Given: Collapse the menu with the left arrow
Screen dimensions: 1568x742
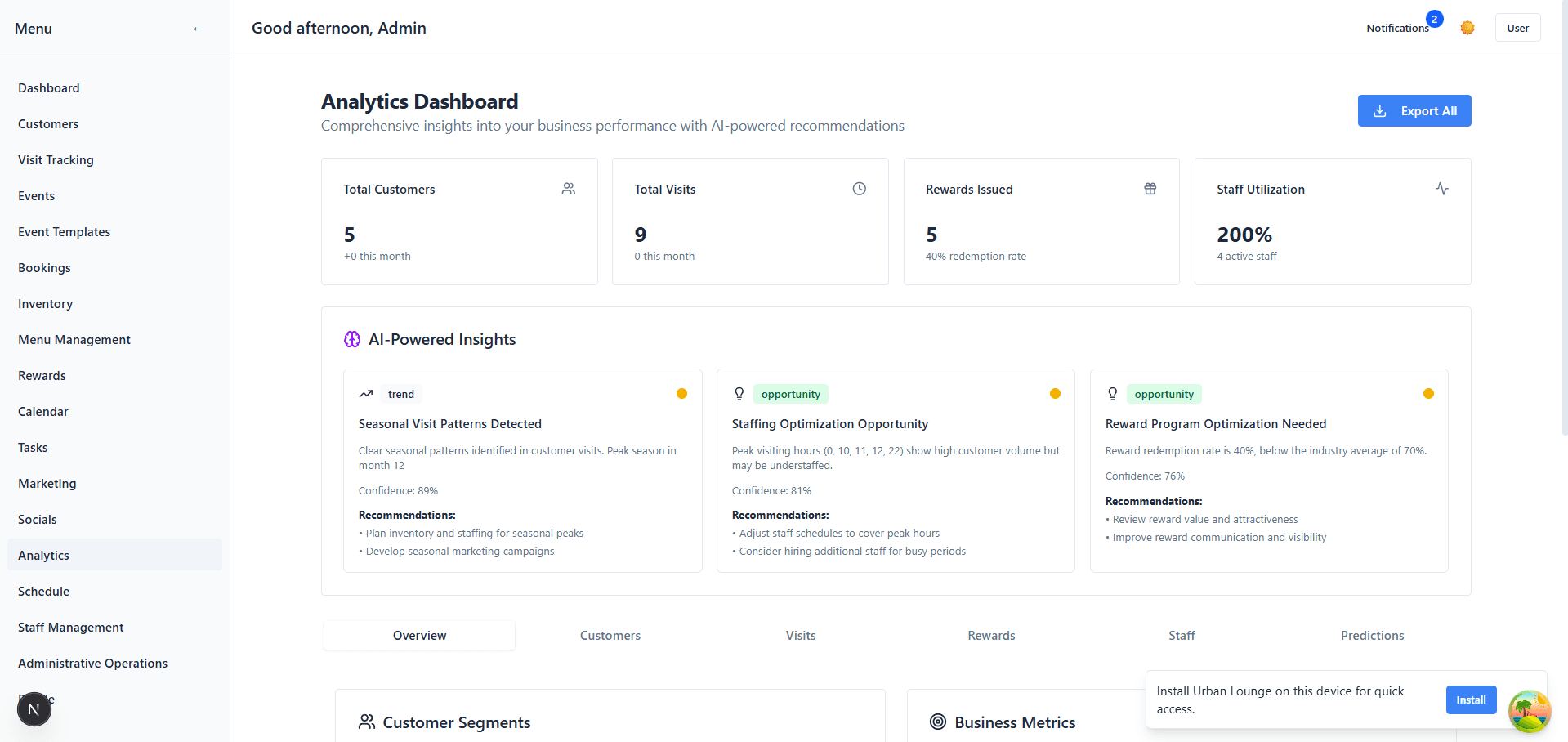Looking at the screenshot, I should (198, 29).
